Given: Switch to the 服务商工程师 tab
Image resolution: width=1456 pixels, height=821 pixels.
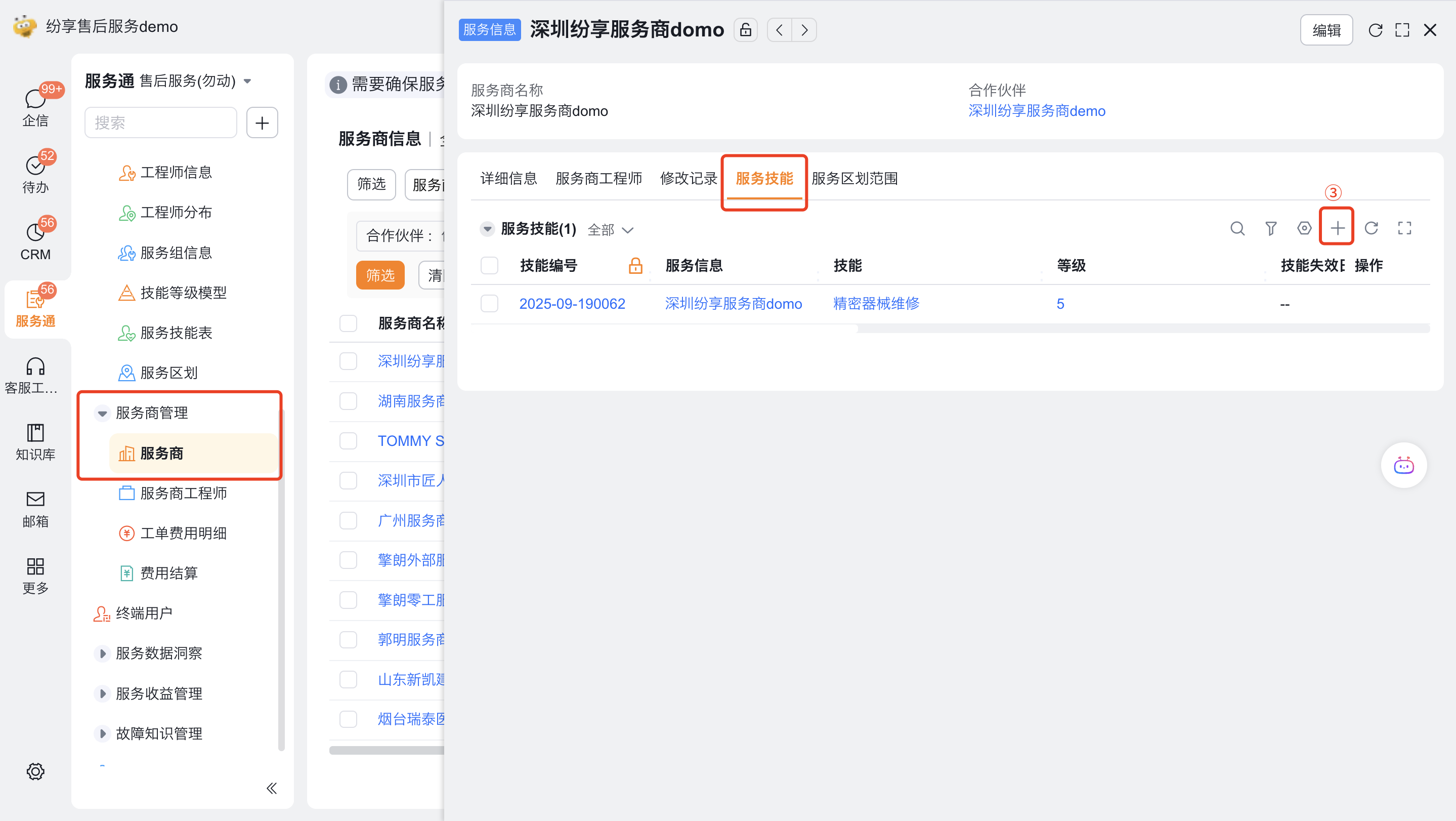Looking at the screenshot, I should [x=598, y=179].
